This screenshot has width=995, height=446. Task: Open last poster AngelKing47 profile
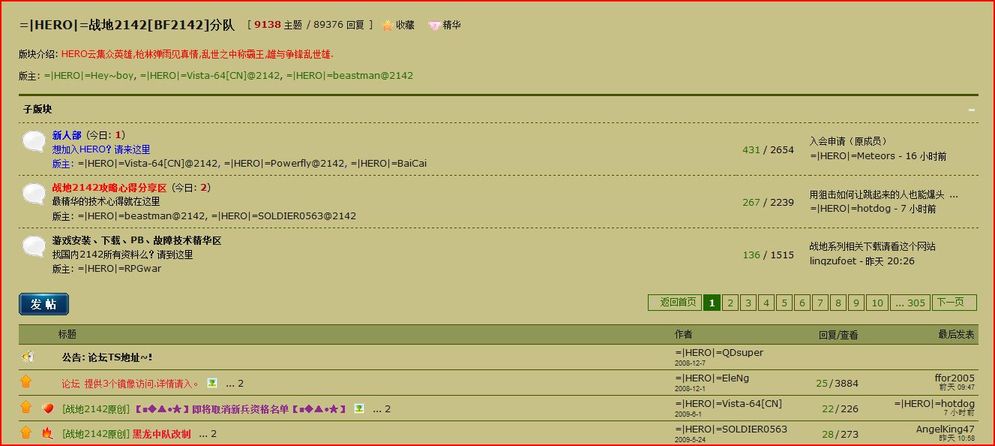[x=946, y=429]
